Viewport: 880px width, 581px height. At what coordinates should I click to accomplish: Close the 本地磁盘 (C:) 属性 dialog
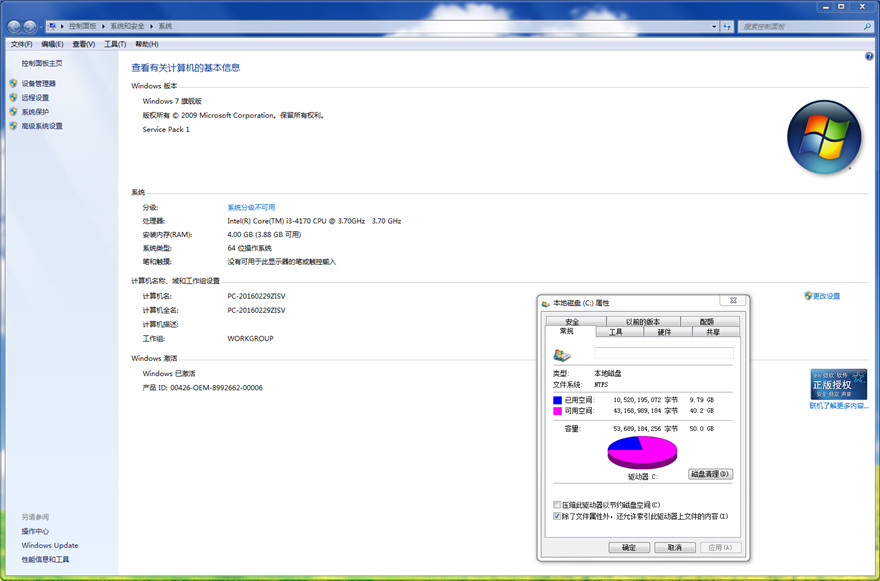733,300
